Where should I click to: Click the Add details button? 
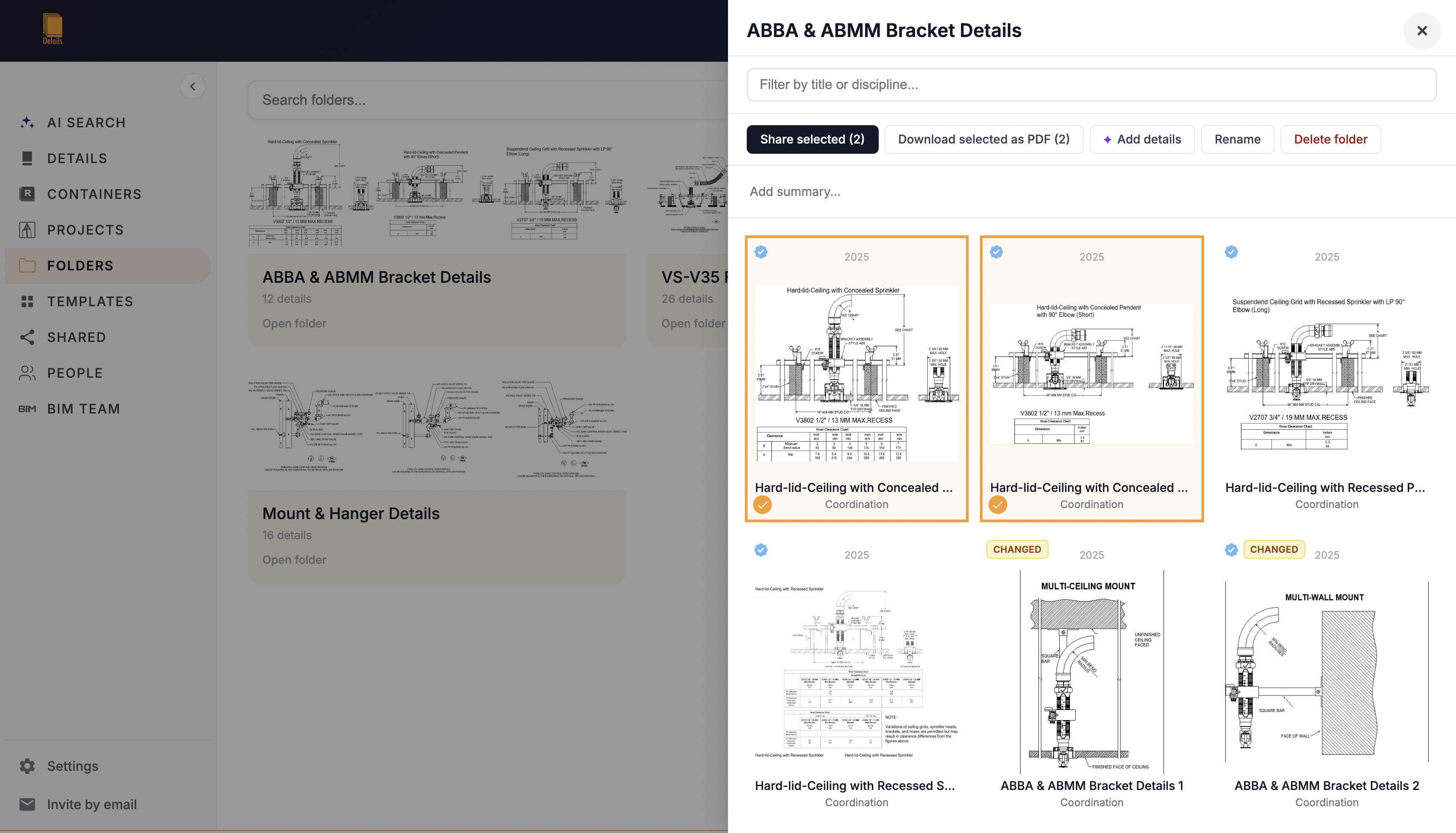pyautogui.click(x=1142, y=139)
